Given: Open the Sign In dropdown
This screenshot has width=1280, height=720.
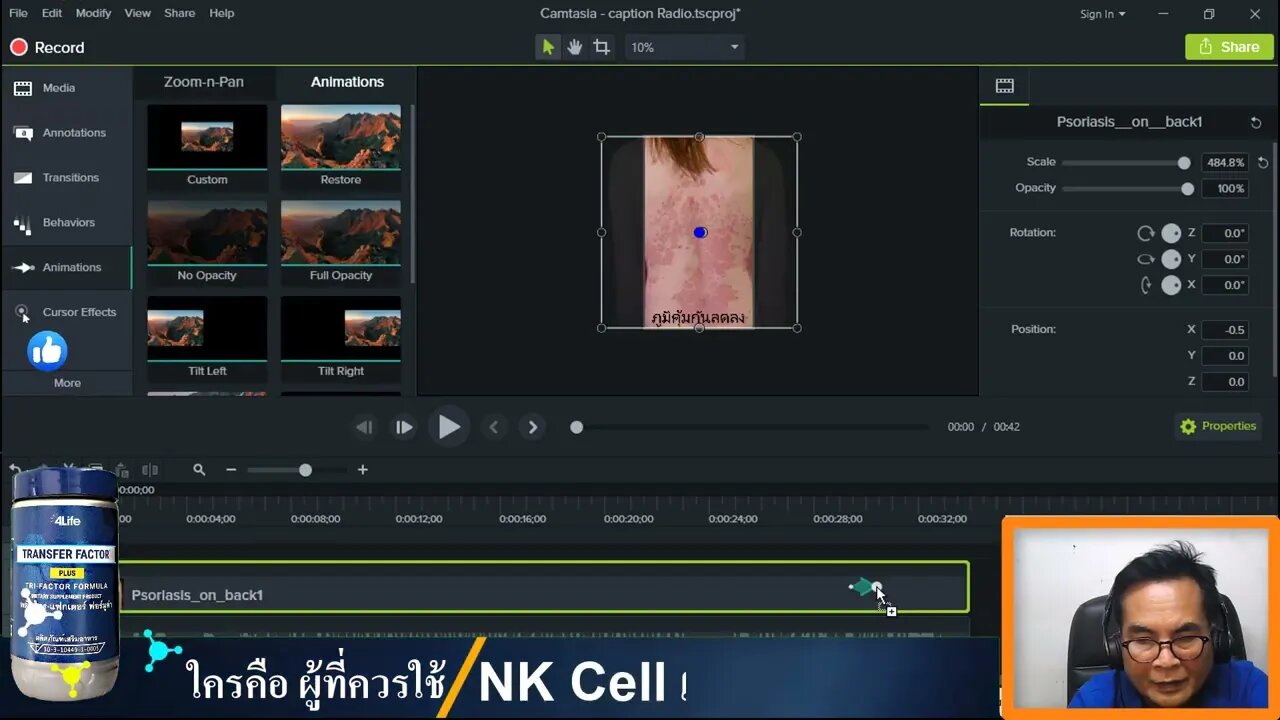Looking at the screenshot, I should click(1102, 14).
